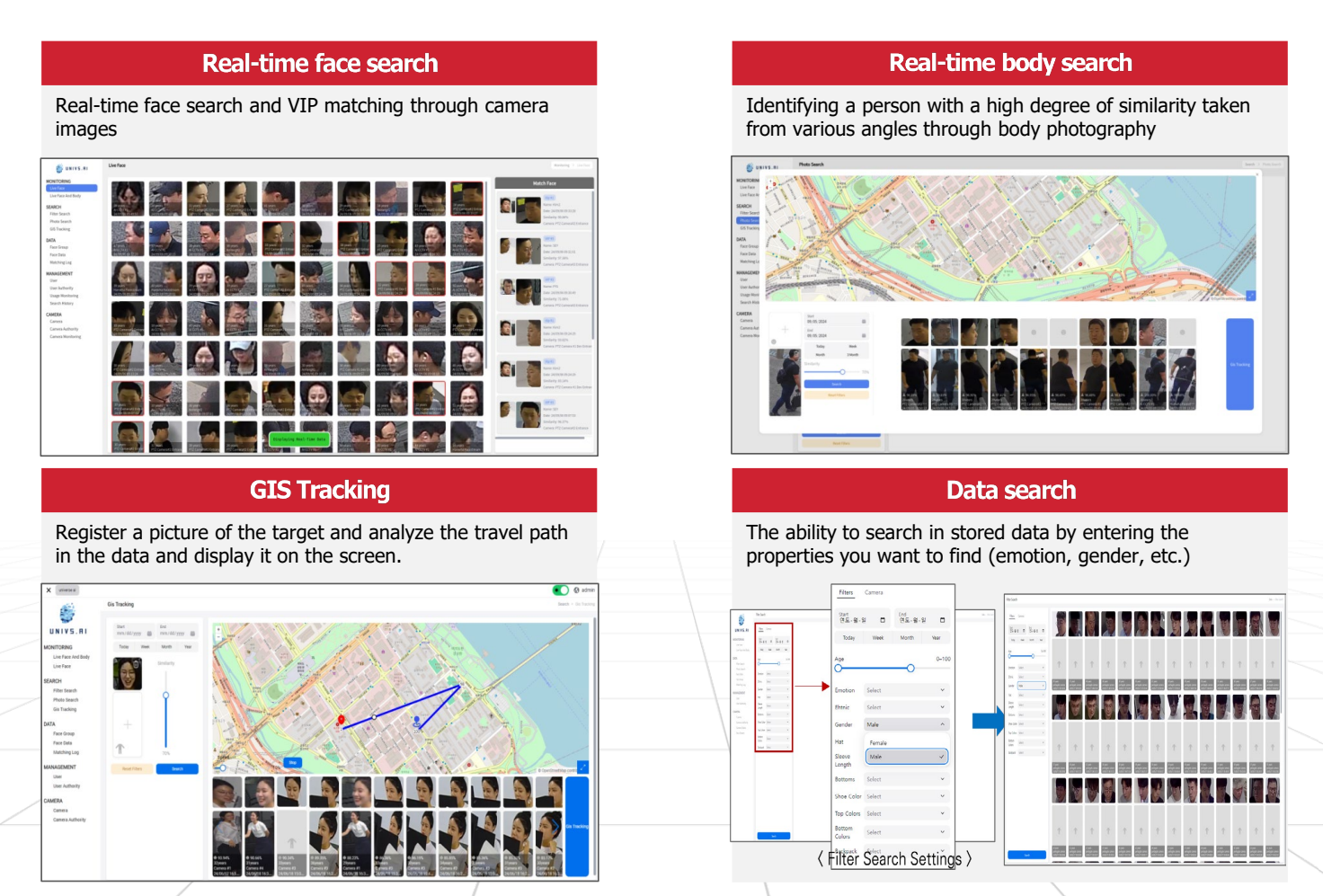Image resolution: width=1323 pixels, height=896 pixels.
Task: Click the queried man-with-backpack photo in Photo Search
Action: 785,382
